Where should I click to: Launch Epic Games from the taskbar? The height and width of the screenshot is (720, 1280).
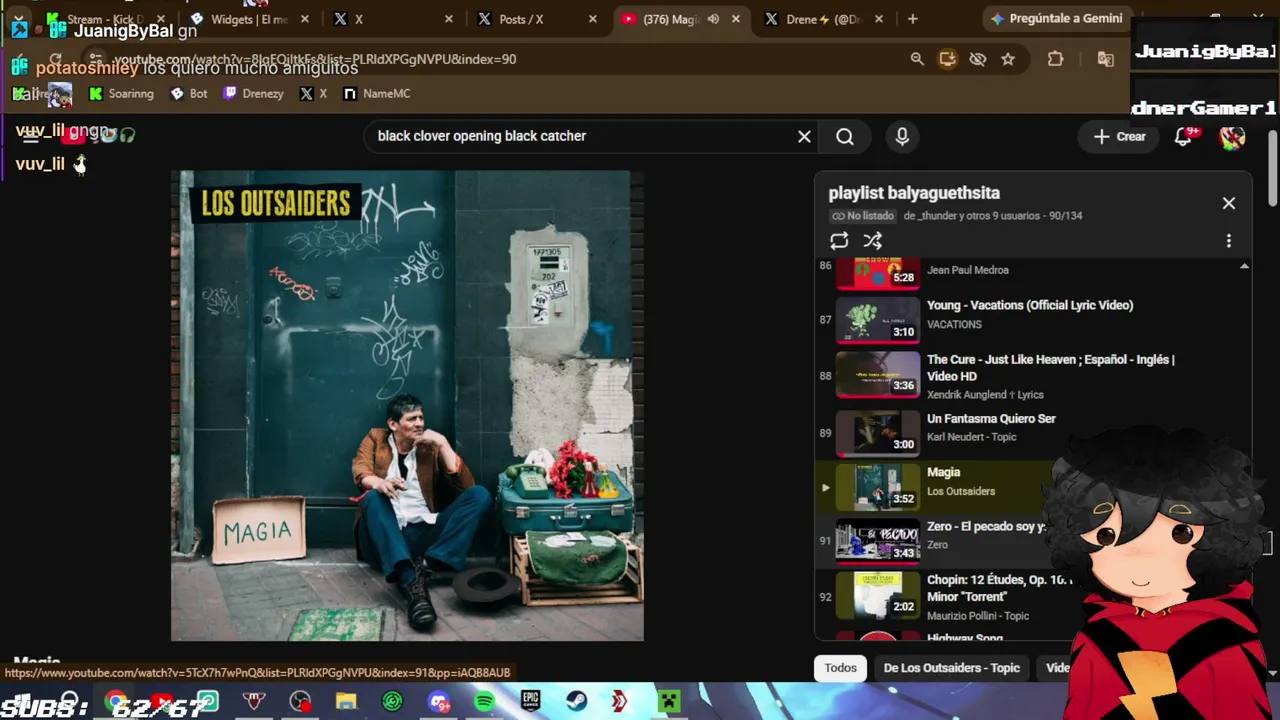(530, 702)
